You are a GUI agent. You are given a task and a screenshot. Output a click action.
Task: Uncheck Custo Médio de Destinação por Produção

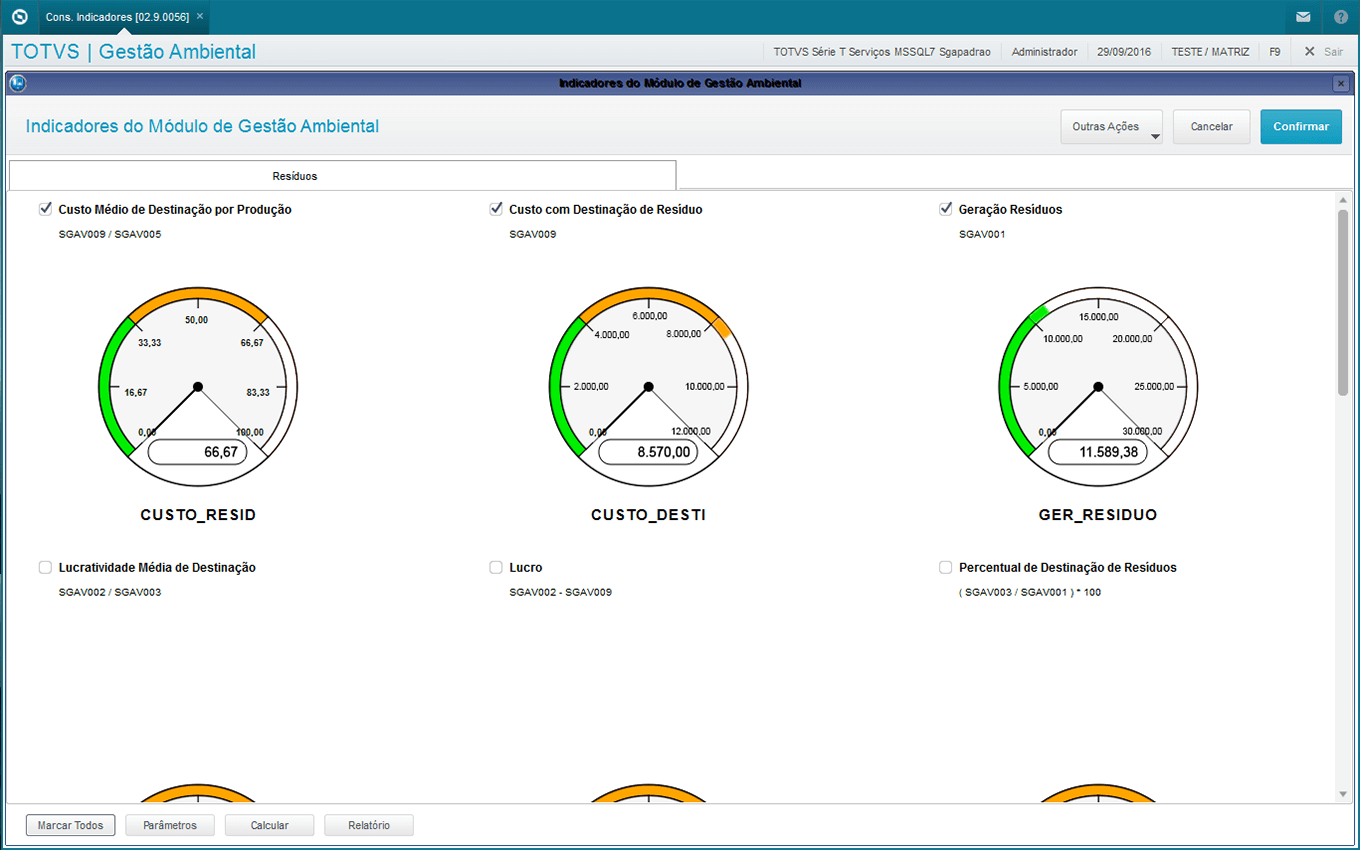45,209
